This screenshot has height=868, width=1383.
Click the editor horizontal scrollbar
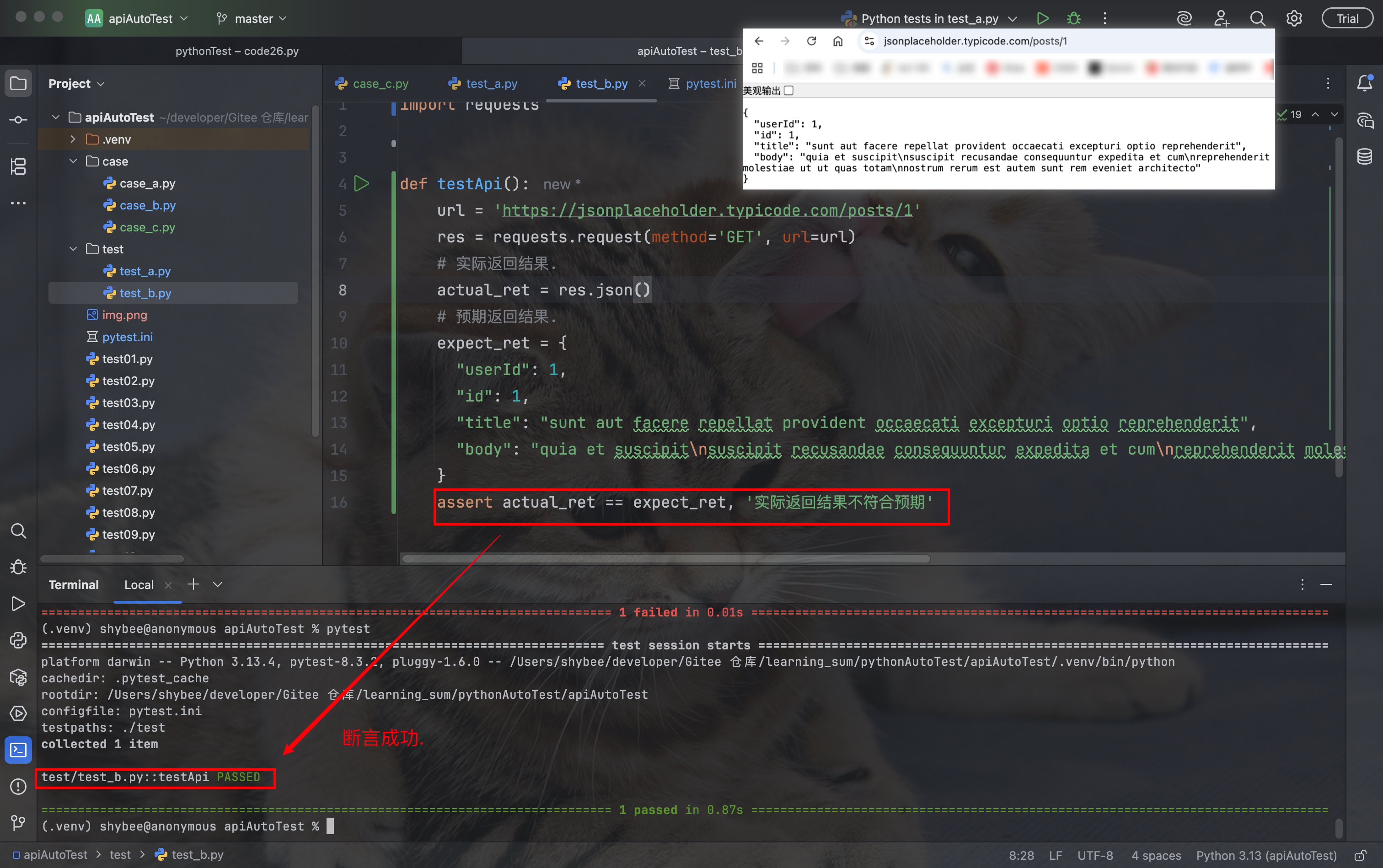tap(665, 558)
